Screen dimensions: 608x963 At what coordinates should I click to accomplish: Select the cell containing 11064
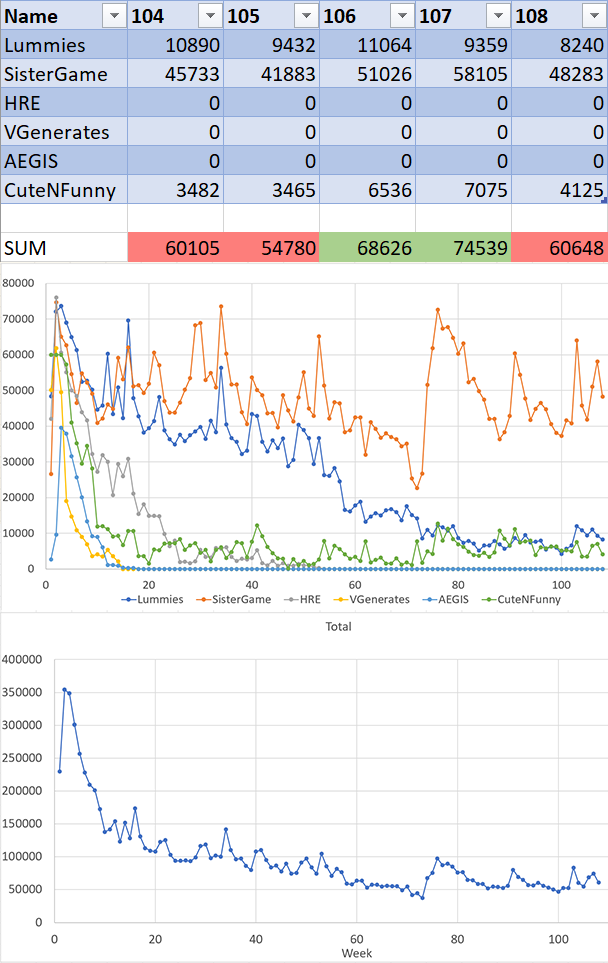click(x=367, y=45)
